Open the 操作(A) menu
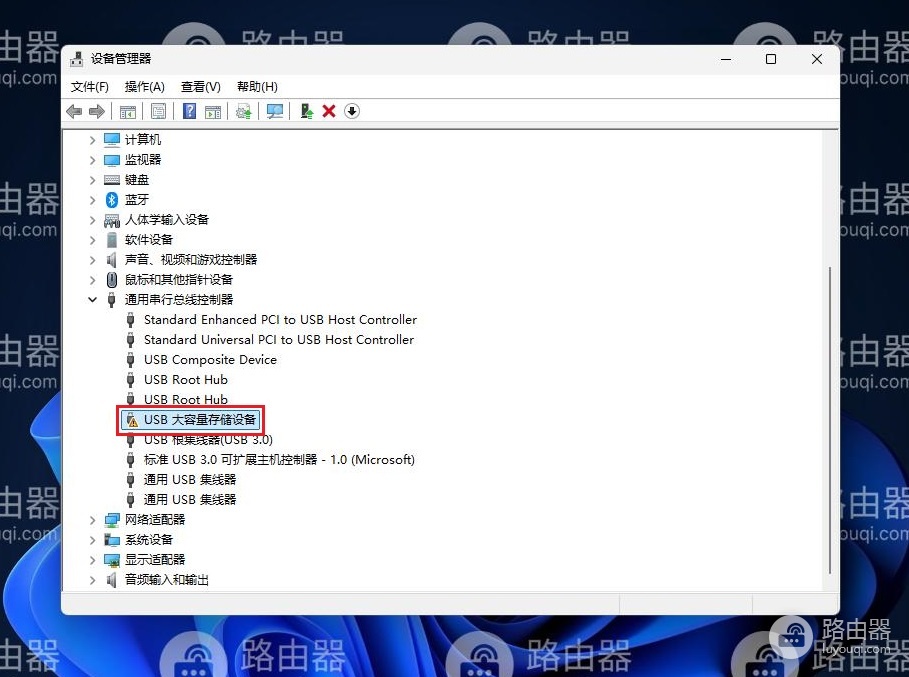The image size is (909, 677). click(x=144, y=87)
